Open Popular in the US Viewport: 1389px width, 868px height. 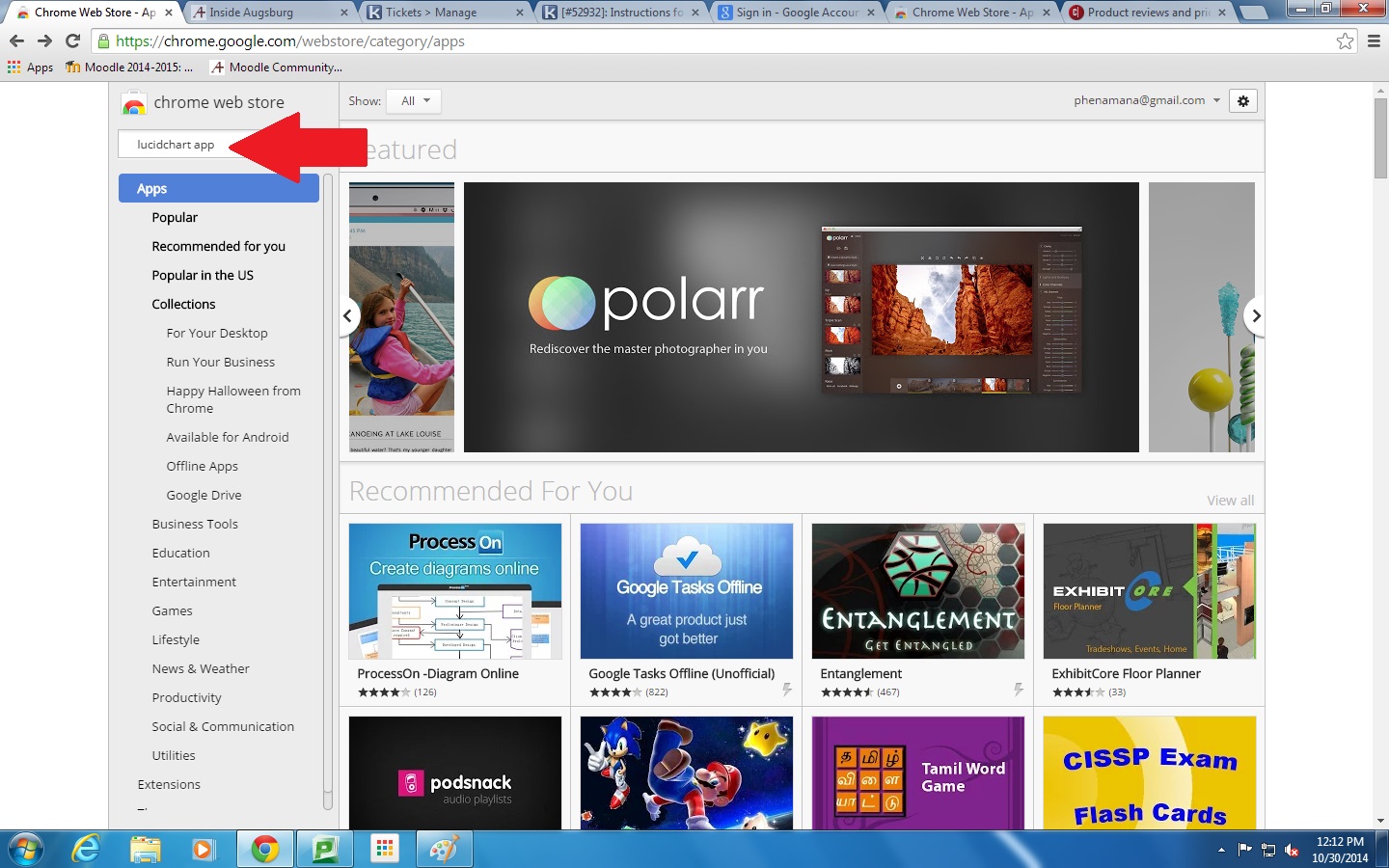[x=203, y=276]
